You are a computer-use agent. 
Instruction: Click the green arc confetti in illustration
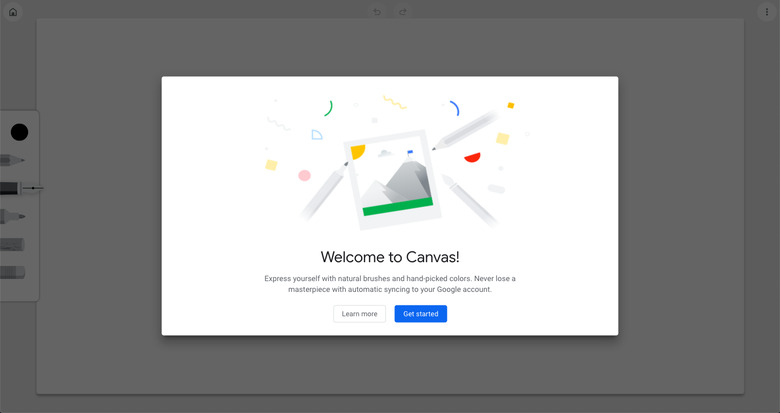pos(328,108)
